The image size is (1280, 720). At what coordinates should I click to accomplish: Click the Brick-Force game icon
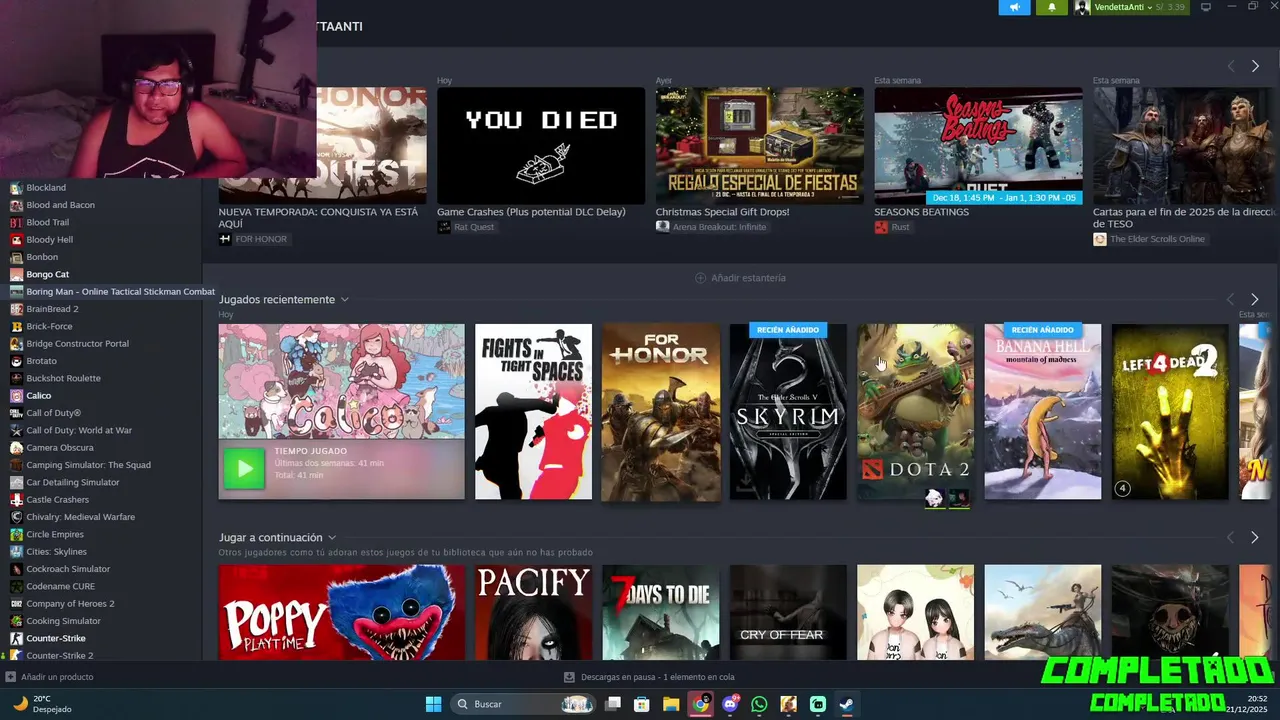16,326
